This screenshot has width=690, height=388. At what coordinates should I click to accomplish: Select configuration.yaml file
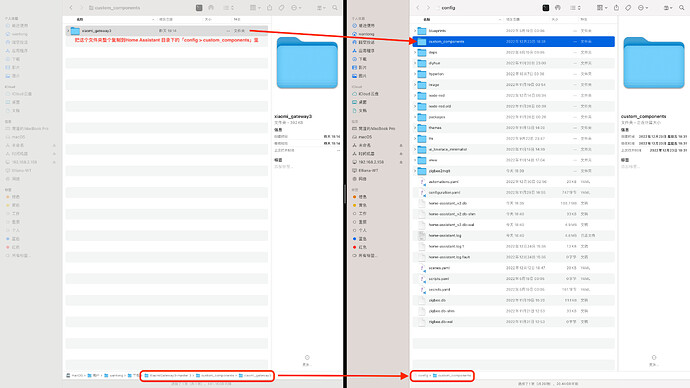pyautogui.click(x=514, y=193)
